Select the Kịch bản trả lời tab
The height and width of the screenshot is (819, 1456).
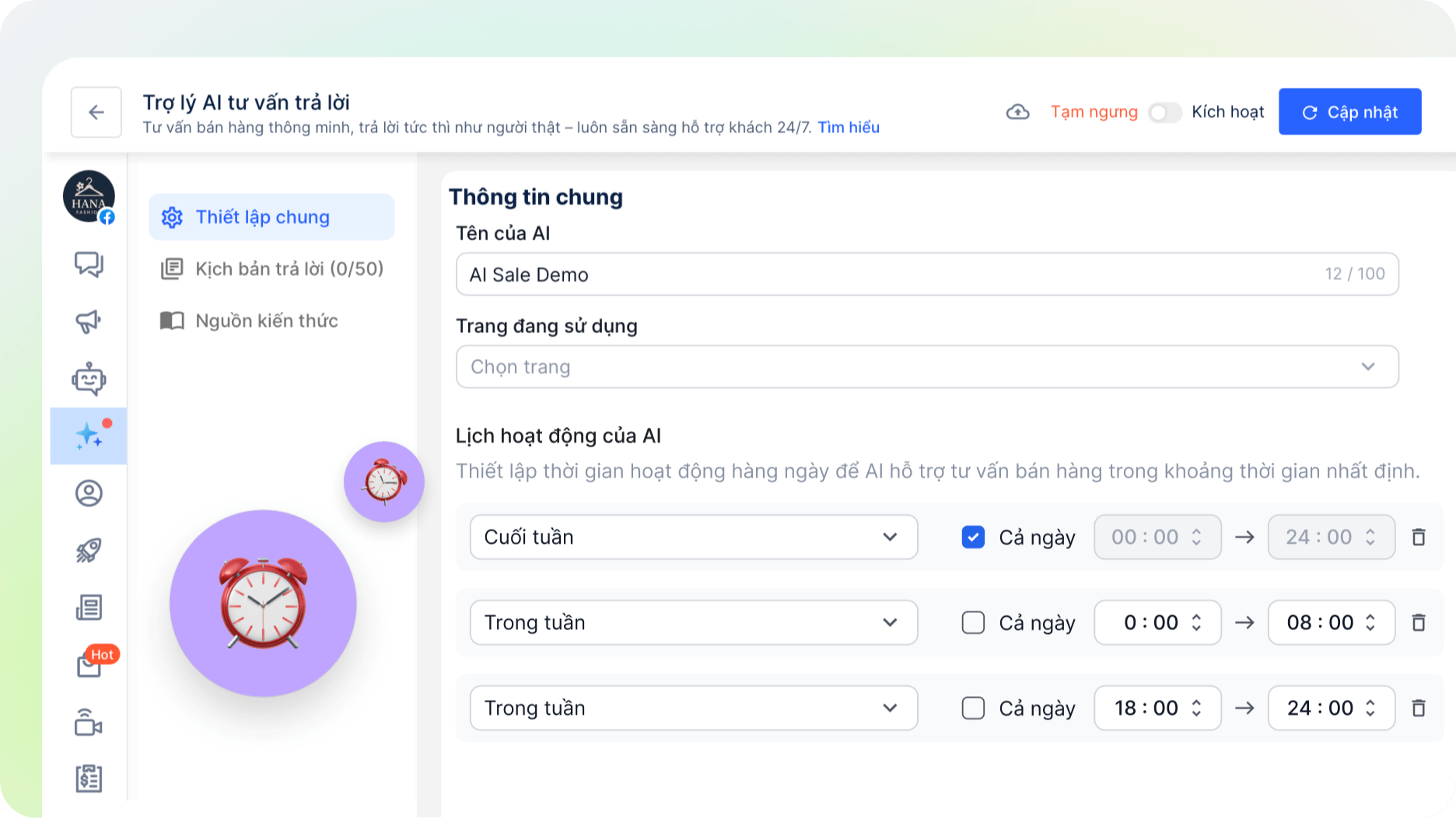[x=272, y=269]
